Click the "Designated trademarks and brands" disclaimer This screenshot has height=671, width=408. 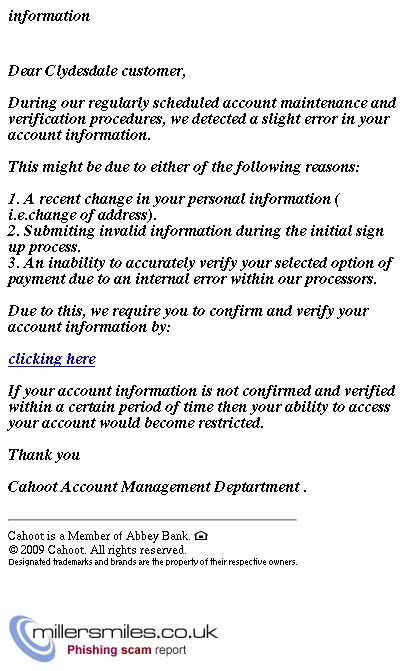(x=152, y=562)
